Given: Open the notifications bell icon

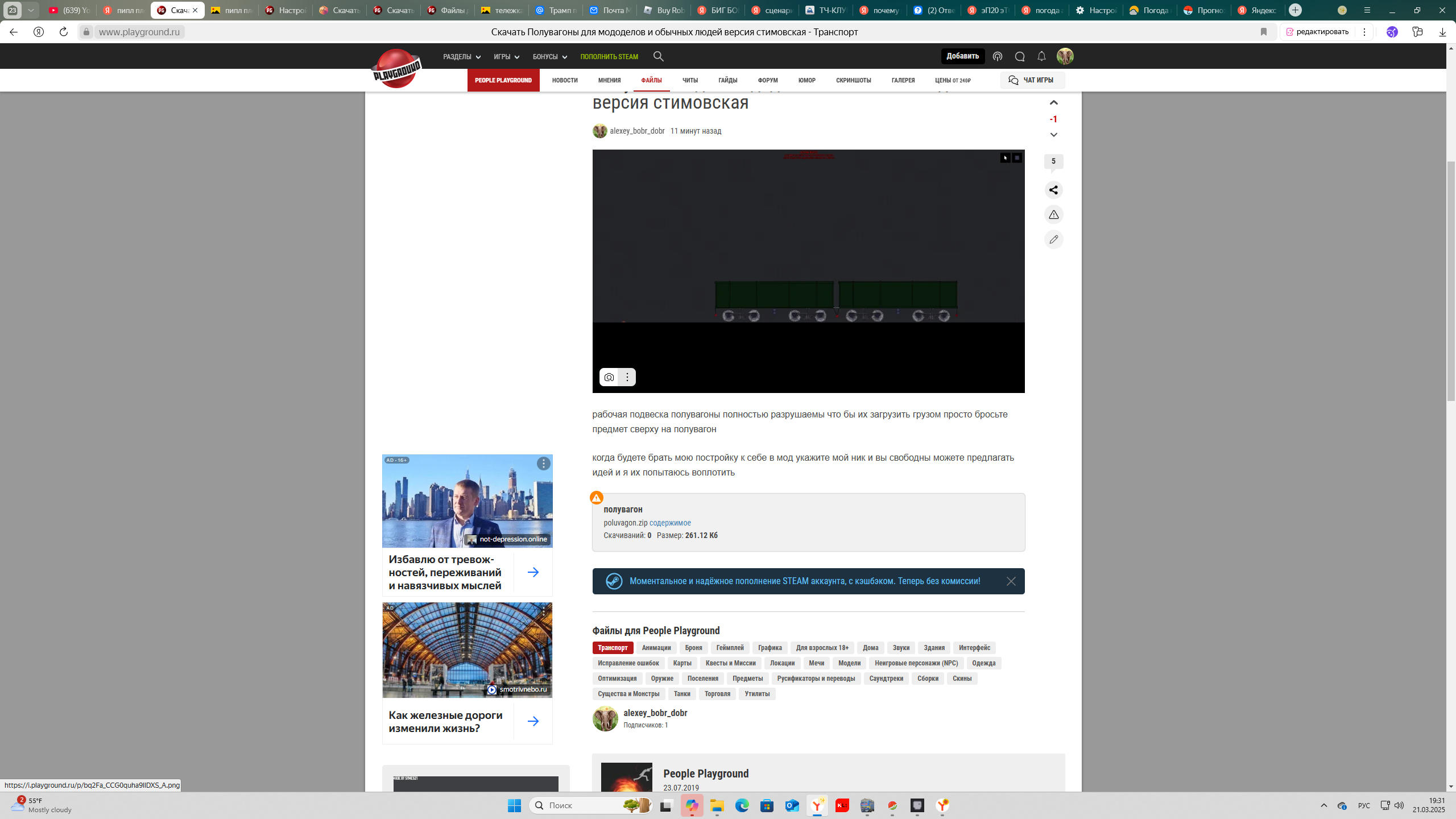Looking at the screenshot, I should 1041,56.
